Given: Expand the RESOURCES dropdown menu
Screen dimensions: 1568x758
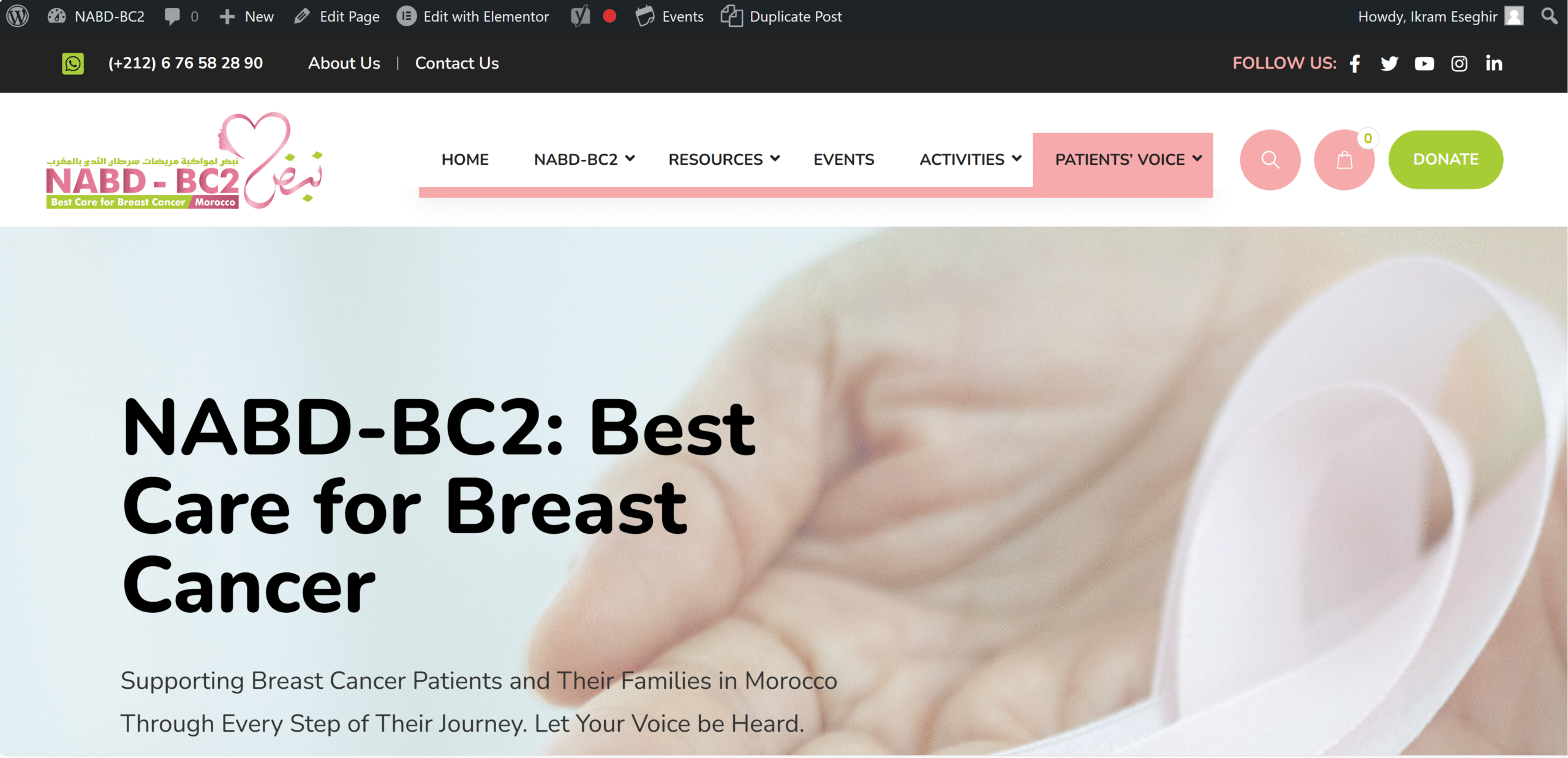Looking at the screenshot, I should tap(724, 159).
